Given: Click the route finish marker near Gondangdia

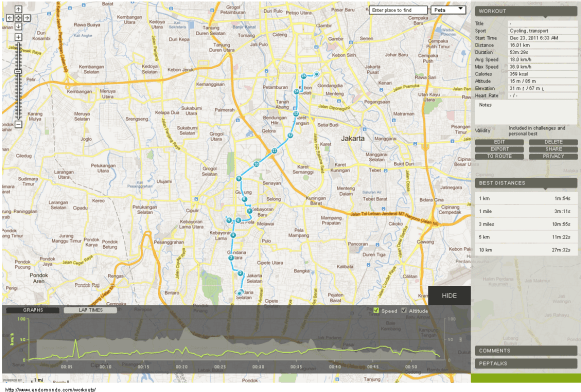Looking at the screenshot, I should click(316, 74).
